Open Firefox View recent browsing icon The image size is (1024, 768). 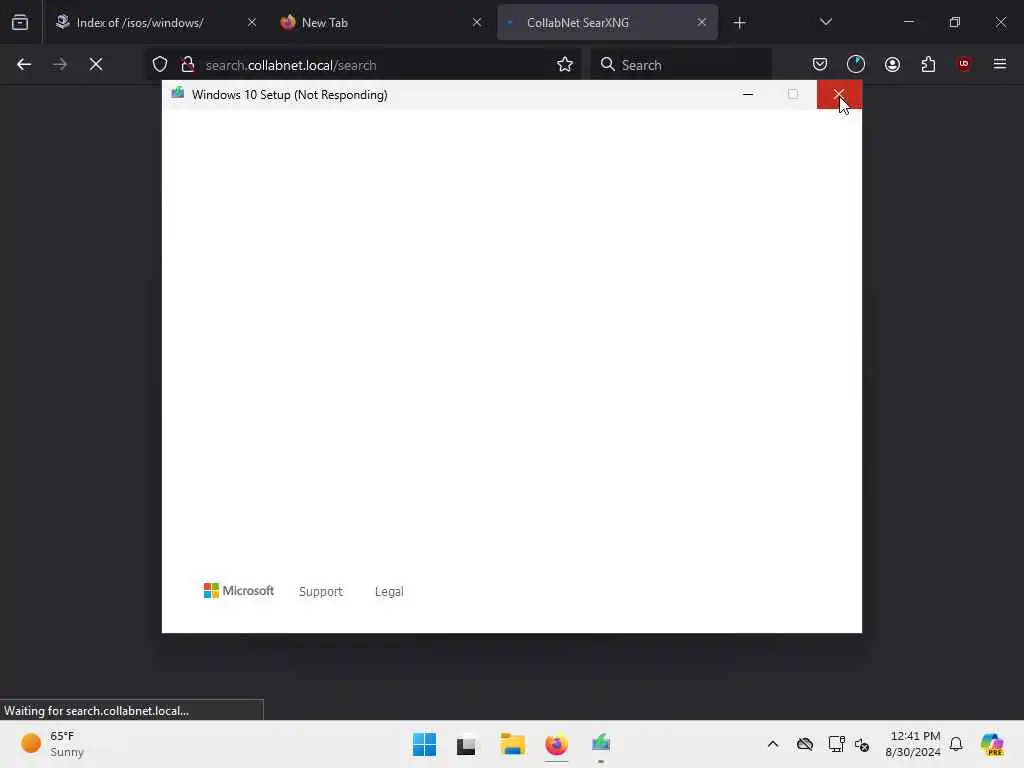coord(20,22)
